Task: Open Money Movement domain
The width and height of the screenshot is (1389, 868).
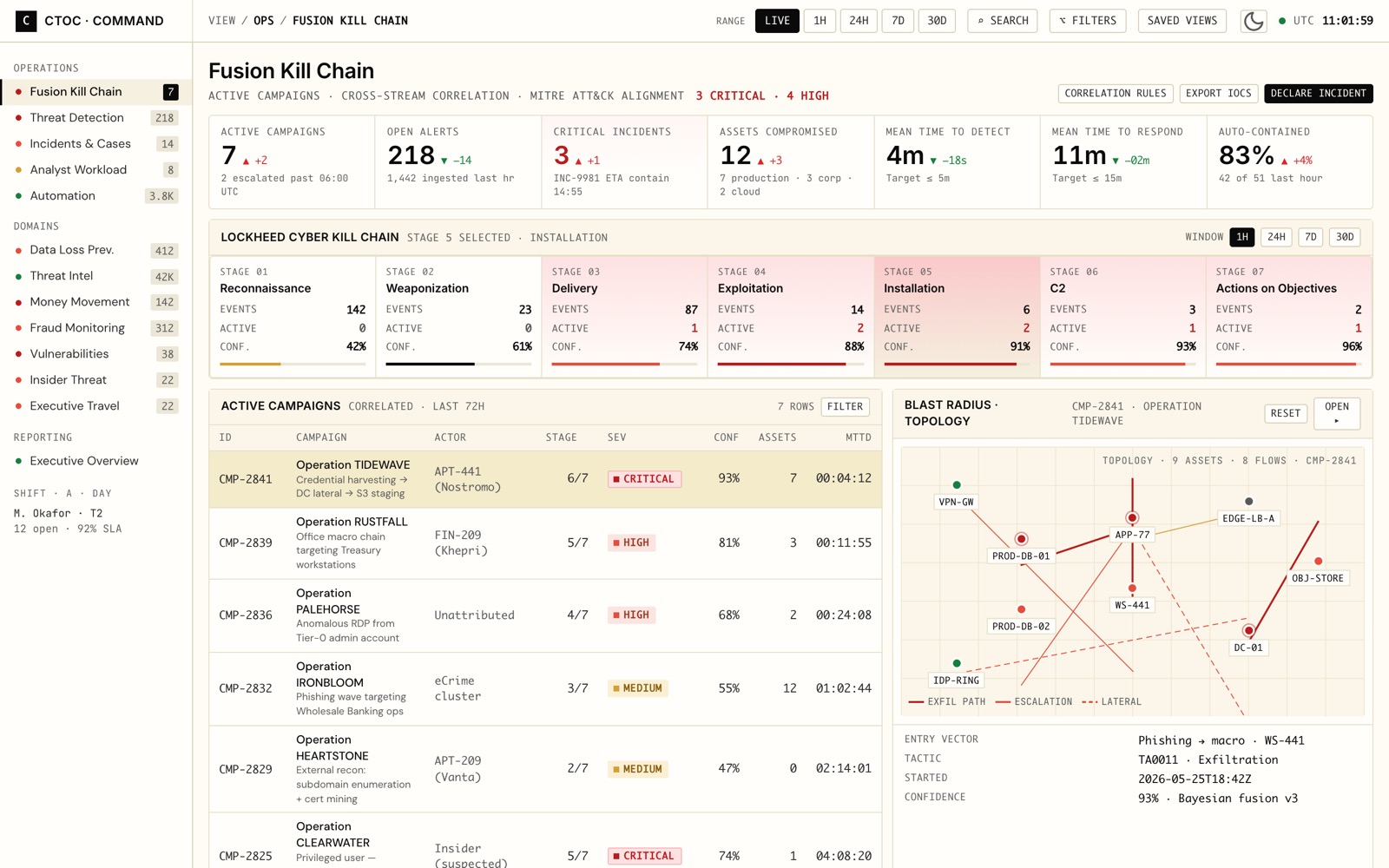Action: [96, 302]
